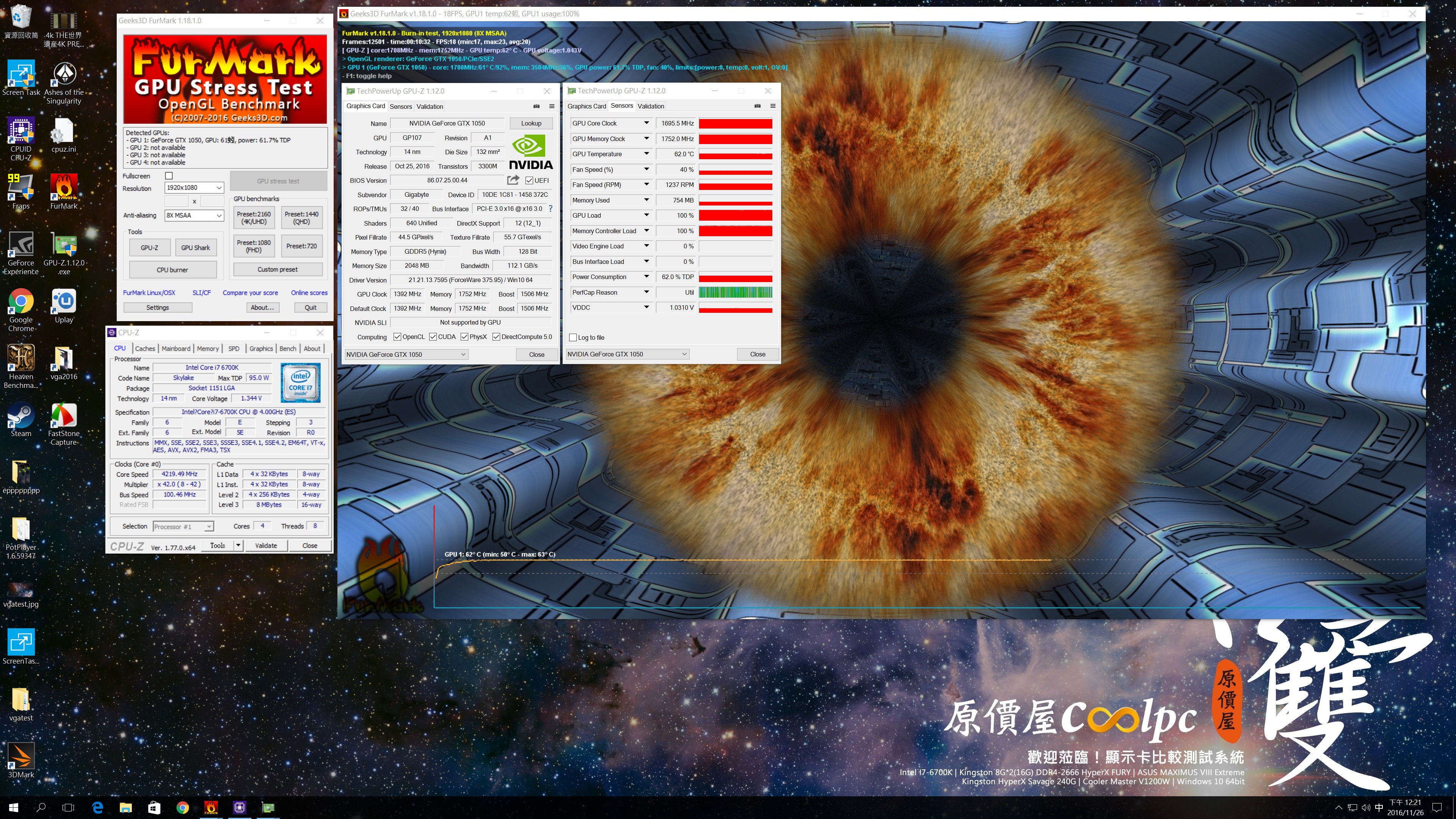1456x819 pixels.
Task: Click the CPU burner button in FurMark
Action: pyautogui.click(x=173, y=270)
